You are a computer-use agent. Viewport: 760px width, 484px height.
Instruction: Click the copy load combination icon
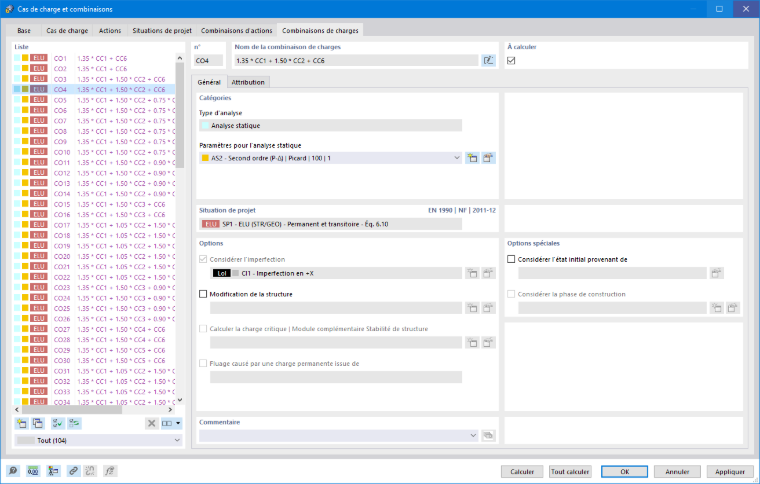click(x=38, y=423)
